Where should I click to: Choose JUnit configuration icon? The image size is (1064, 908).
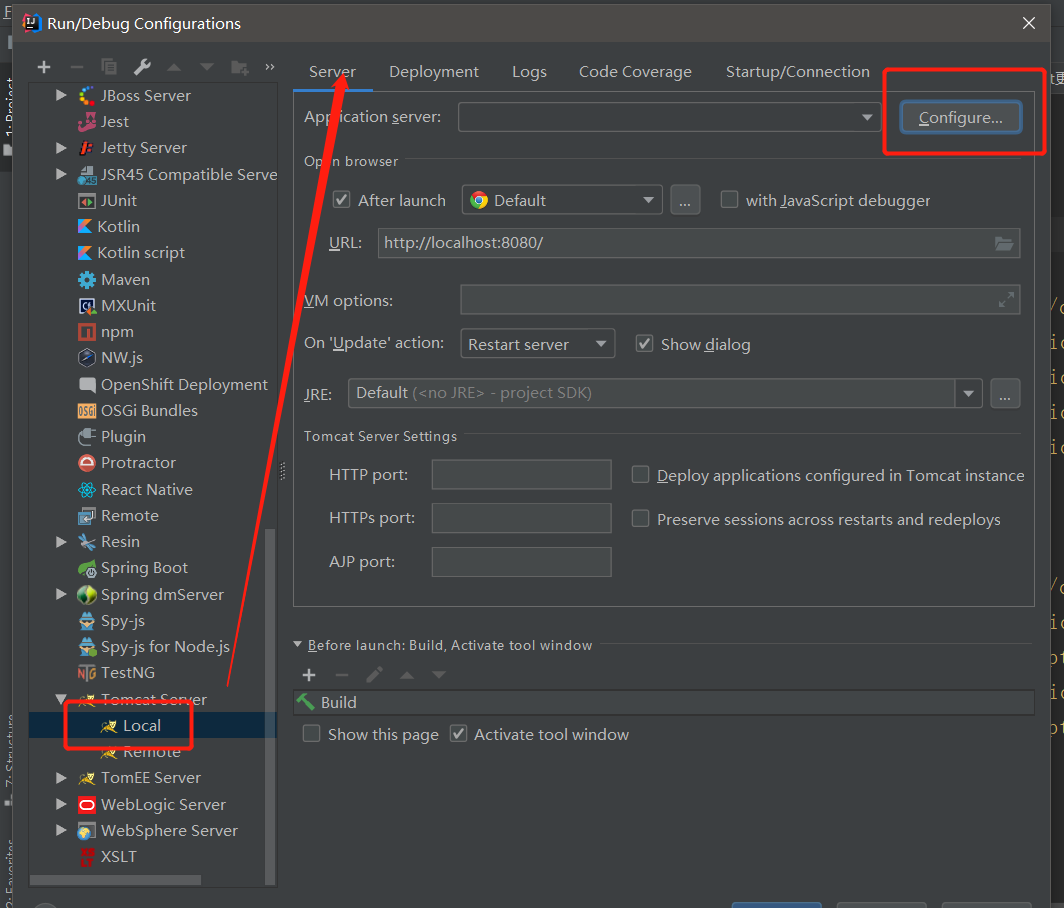coord(87,201)
